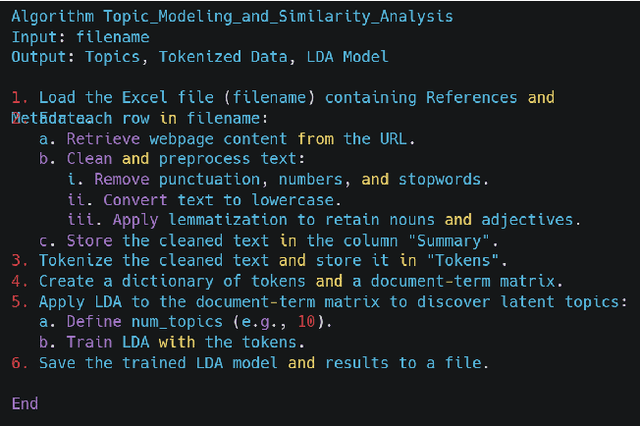Click step 5 "Apply LDA" line
Viewport: 640px width, 426px height.
(x=330, y=301)
